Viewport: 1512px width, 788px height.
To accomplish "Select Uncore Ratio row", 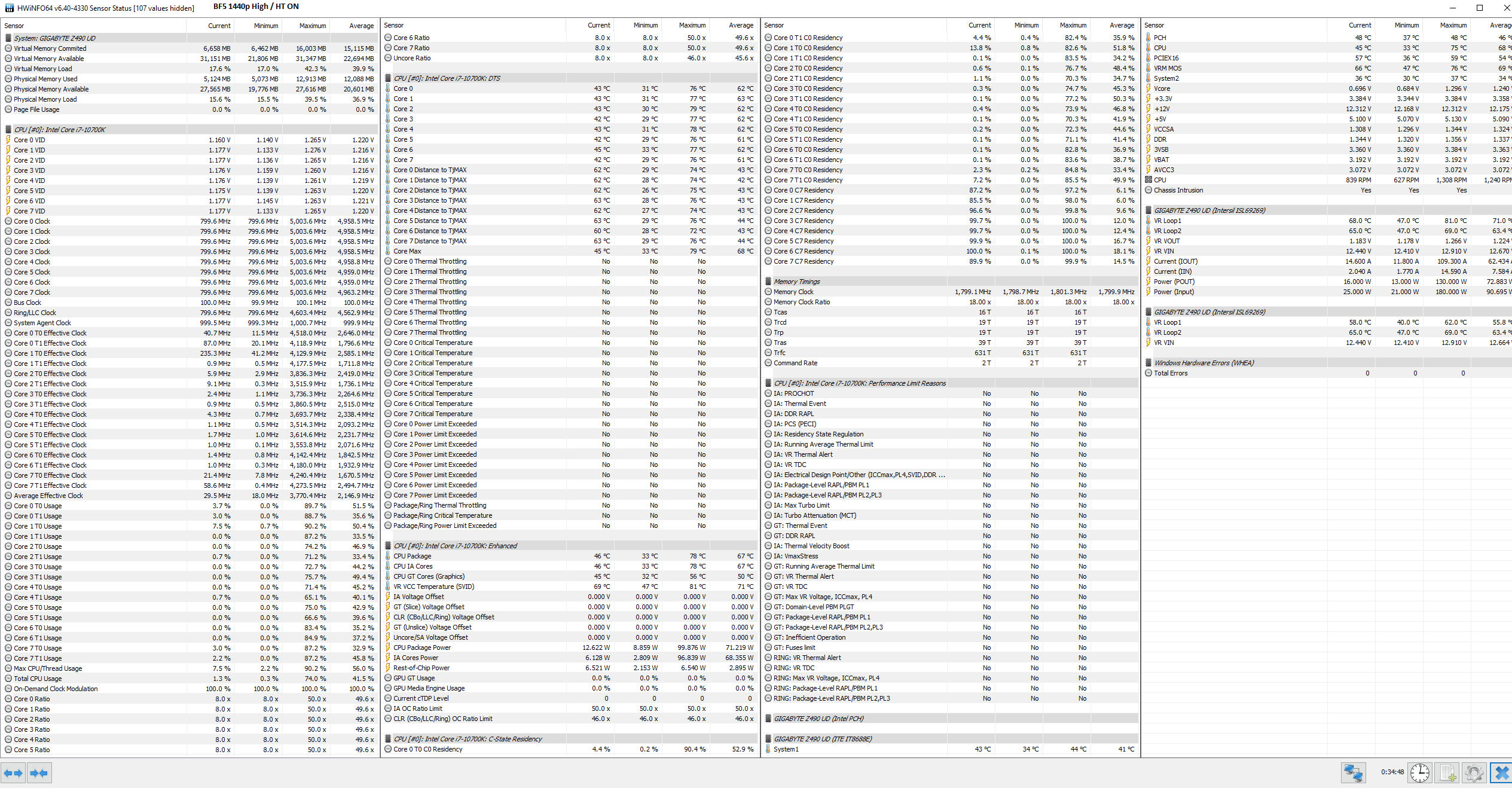I will (x=570, y=58).
